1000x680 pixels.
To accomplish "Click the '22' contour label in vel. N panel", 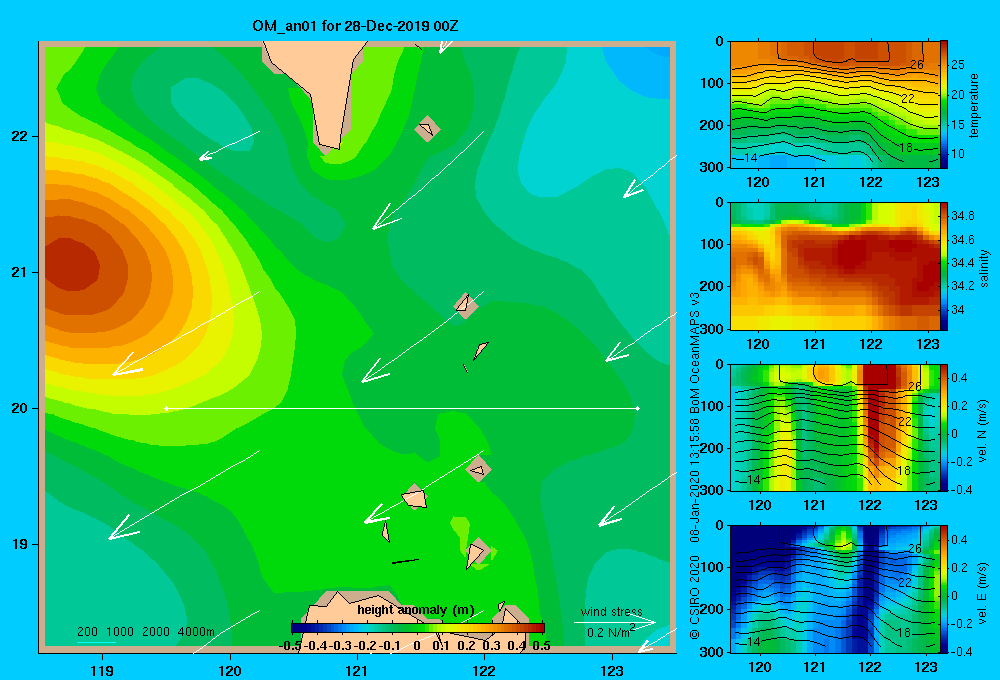I will click(905, 422).
